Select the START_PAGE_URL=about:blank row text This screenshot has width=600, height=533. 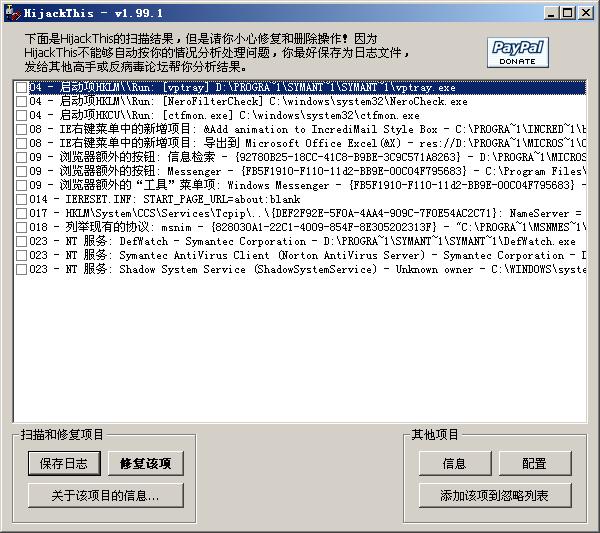pyautogui.click(x=165, y=199)
